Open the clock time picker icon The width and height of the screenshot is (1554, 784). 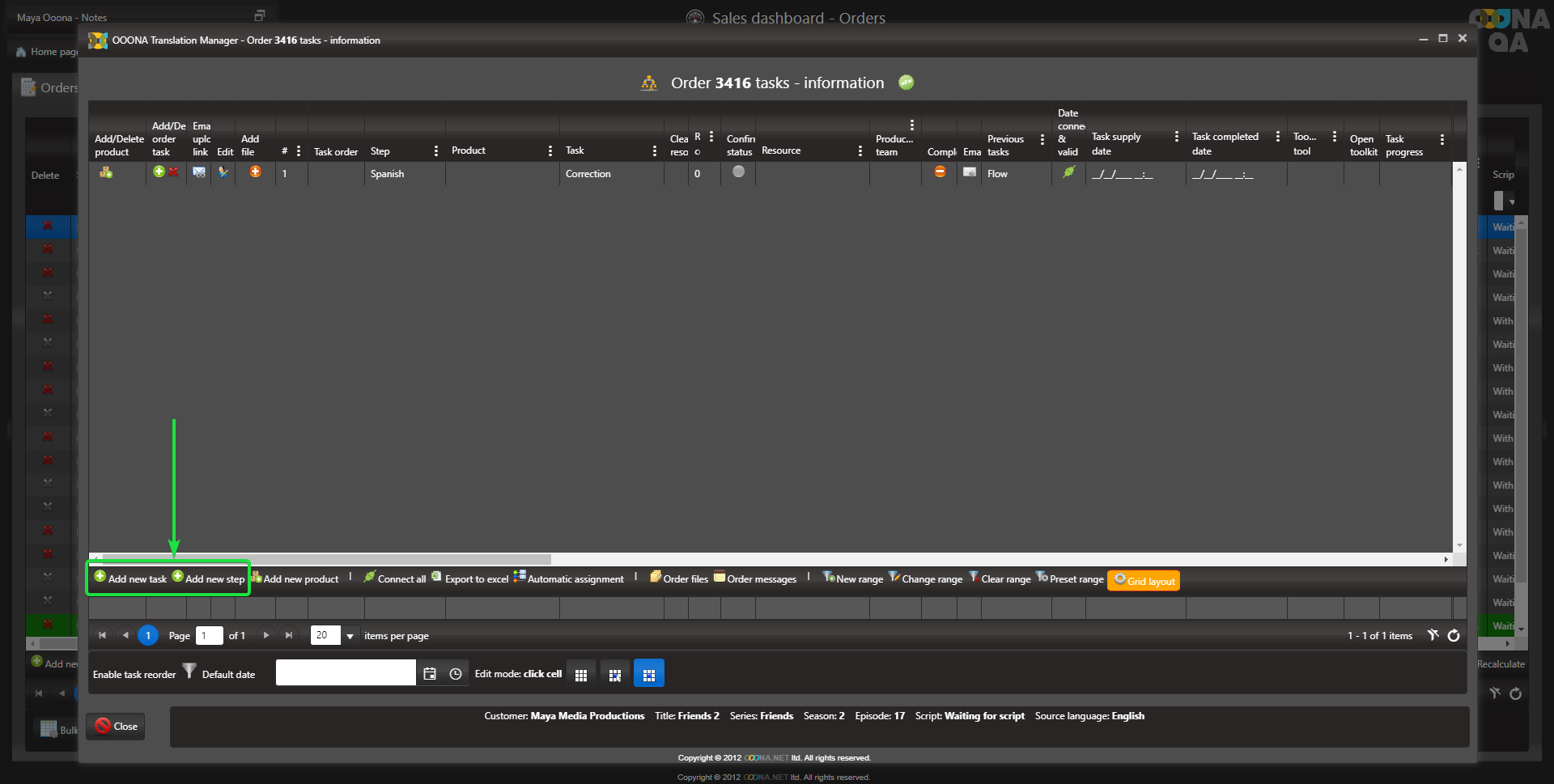click(x=456, y=674)
